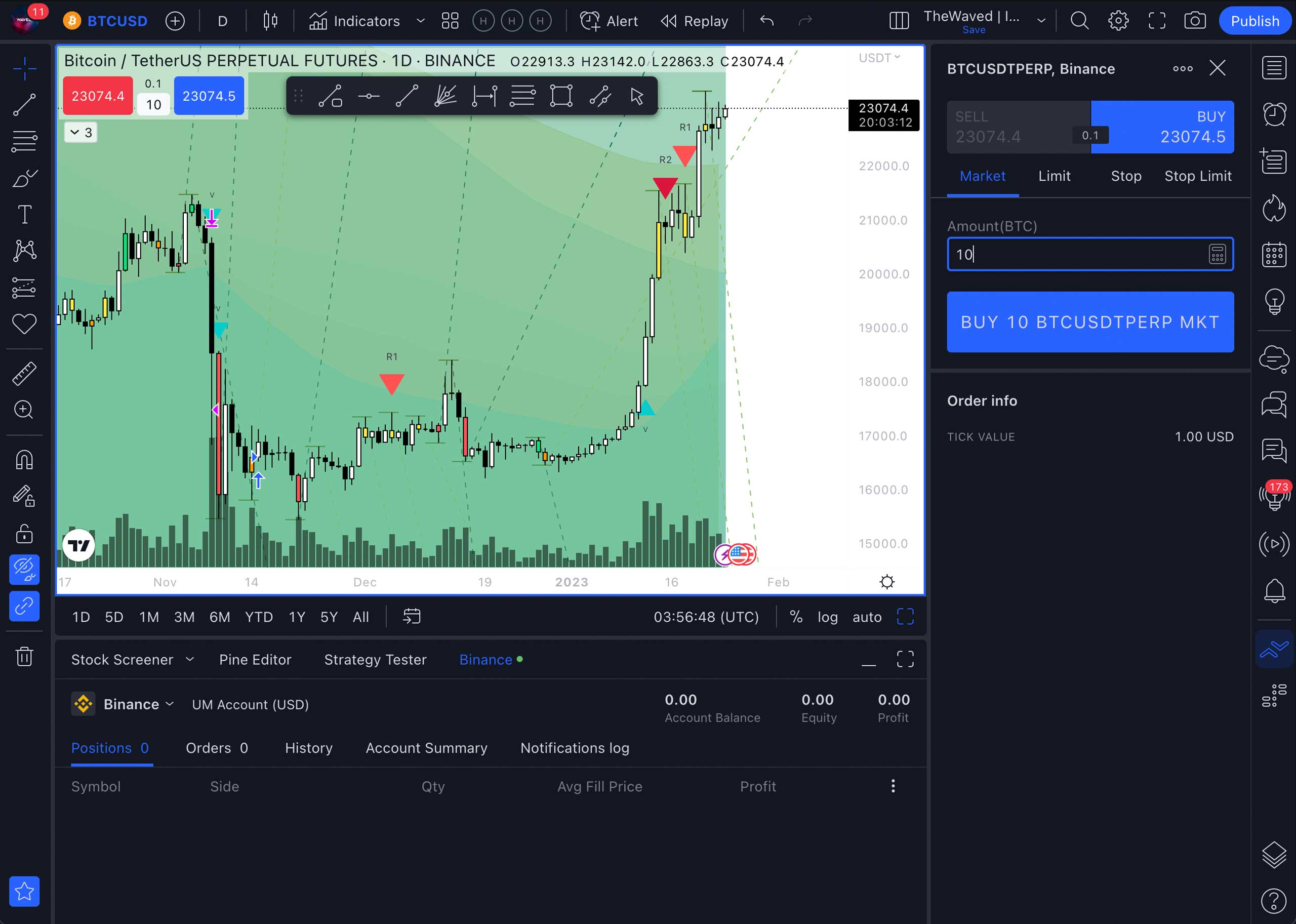Toggle stay in drawing mode
Viewport: 1296px width, 924px height.
(24, 496)
